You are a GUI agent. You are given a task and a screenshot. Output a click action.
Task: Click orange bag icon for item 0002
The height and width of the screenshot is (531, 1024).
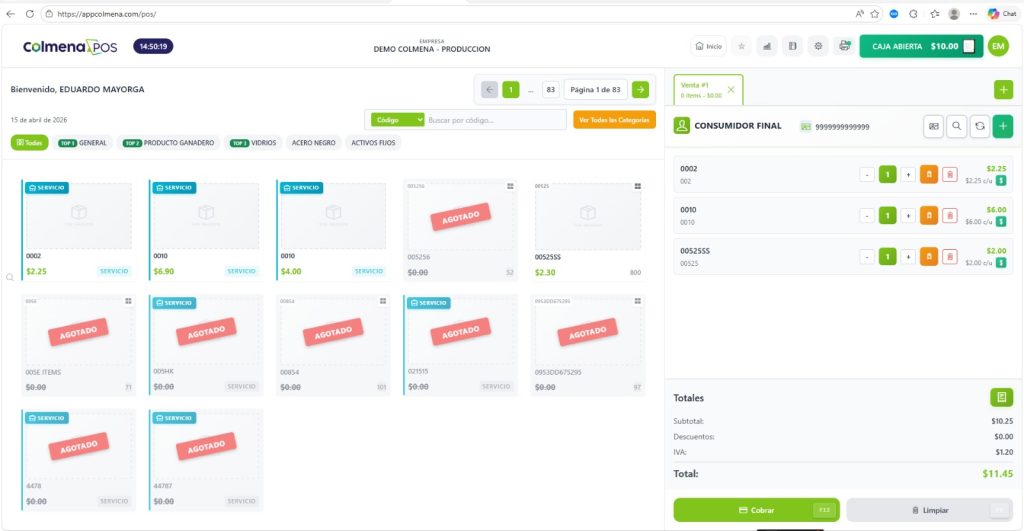(929, 174)
